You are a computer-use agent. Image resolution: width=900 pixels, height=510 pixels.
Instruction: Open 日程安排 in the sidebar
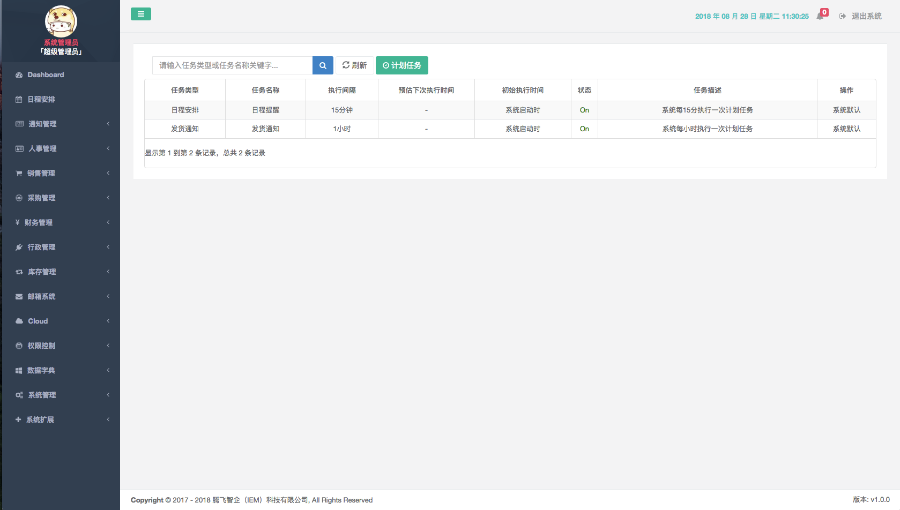(41, 100)
